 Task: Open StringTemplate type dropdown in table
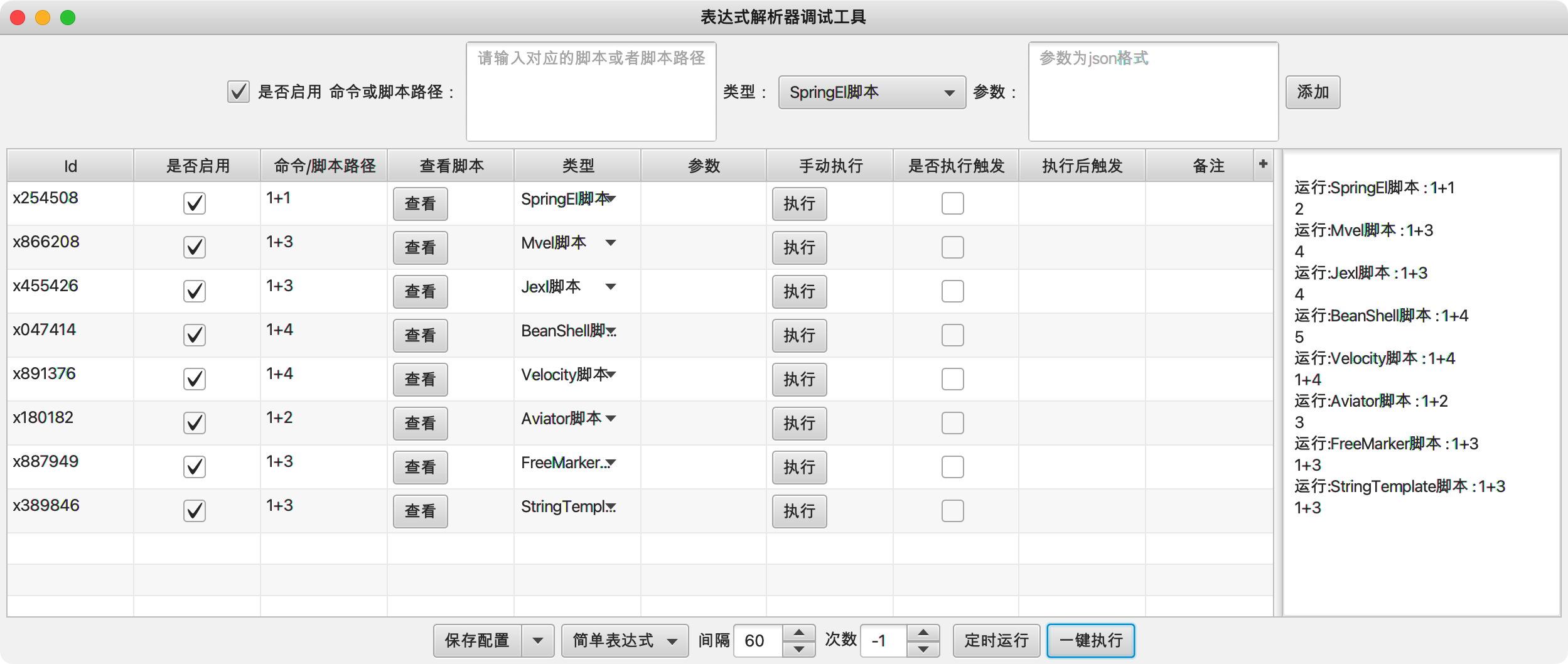(569, 506)
